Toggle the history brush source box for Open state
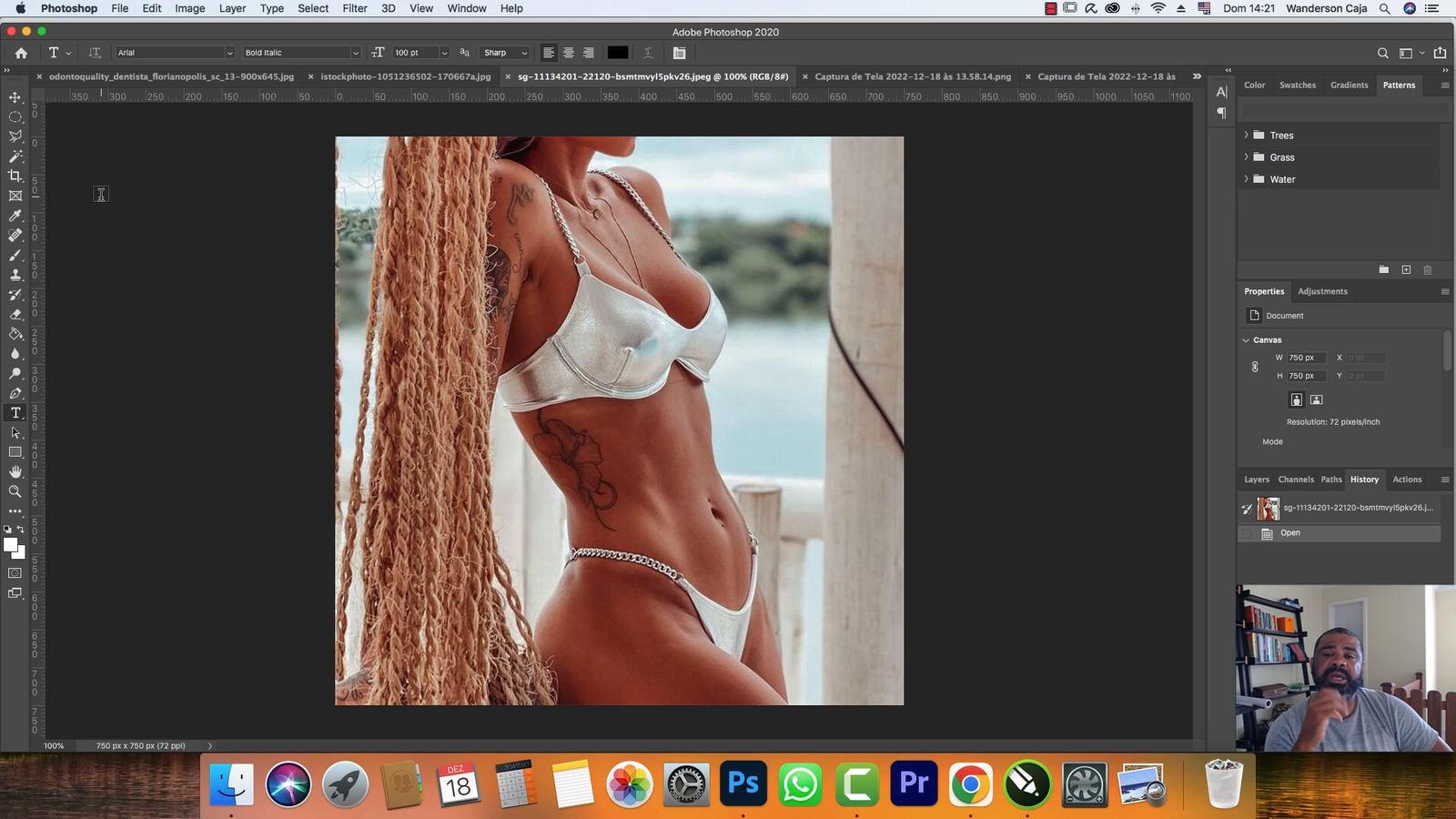Screen dimensions: 1456x819 click(1247, 534)
